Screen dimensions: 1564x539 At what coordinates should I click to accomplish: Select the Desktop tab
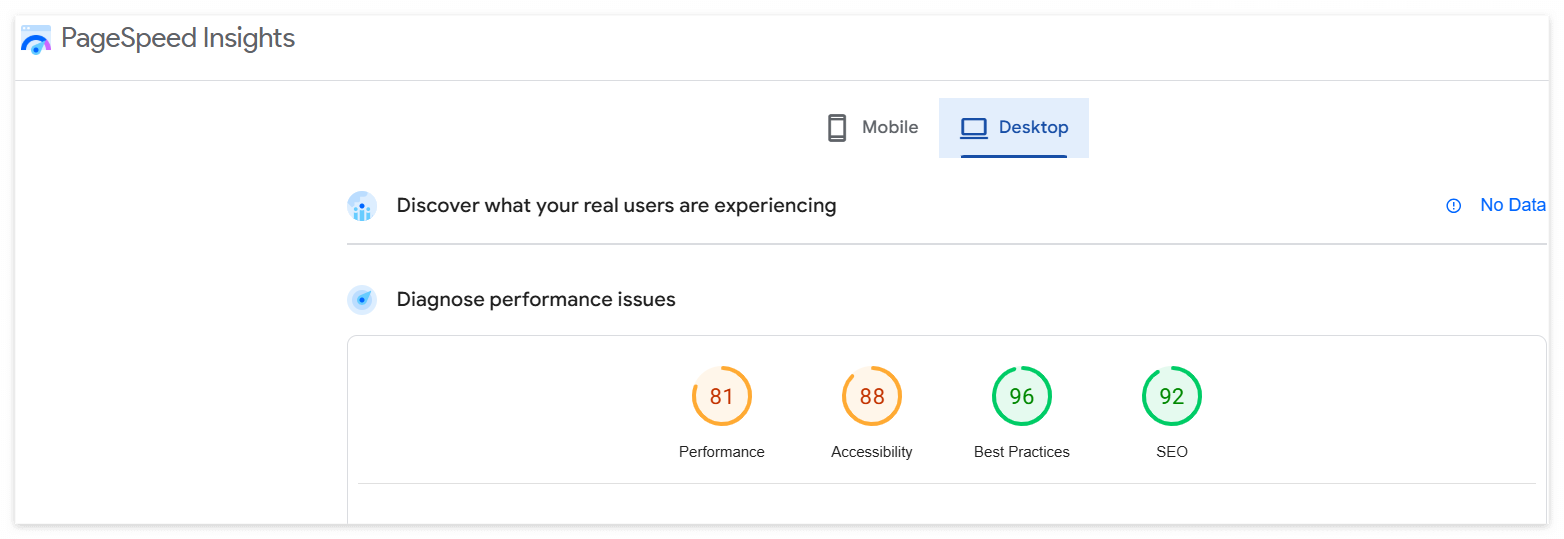[x=1014, y=128]
